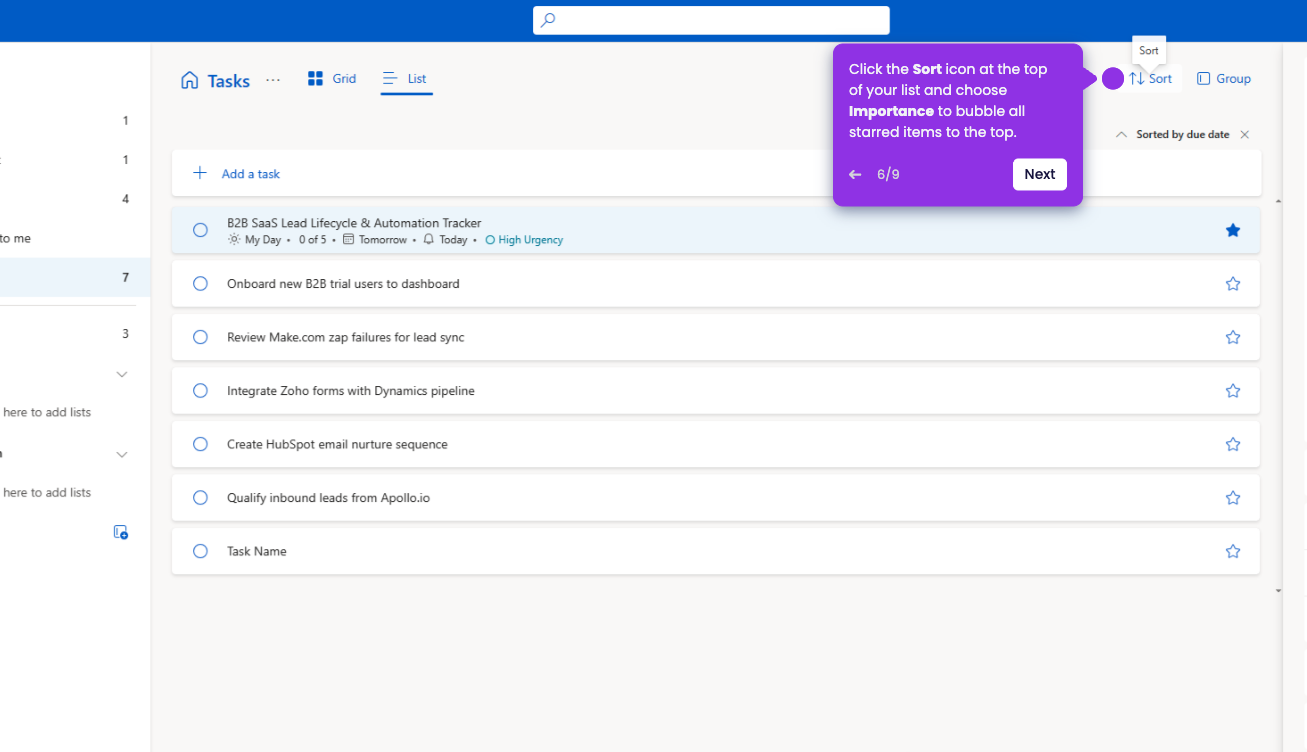This screenshot has width=1307, height=752.
Task: Select the Integrate Zoho forms with Dynamics pipeline title
Action: point(351,391)
